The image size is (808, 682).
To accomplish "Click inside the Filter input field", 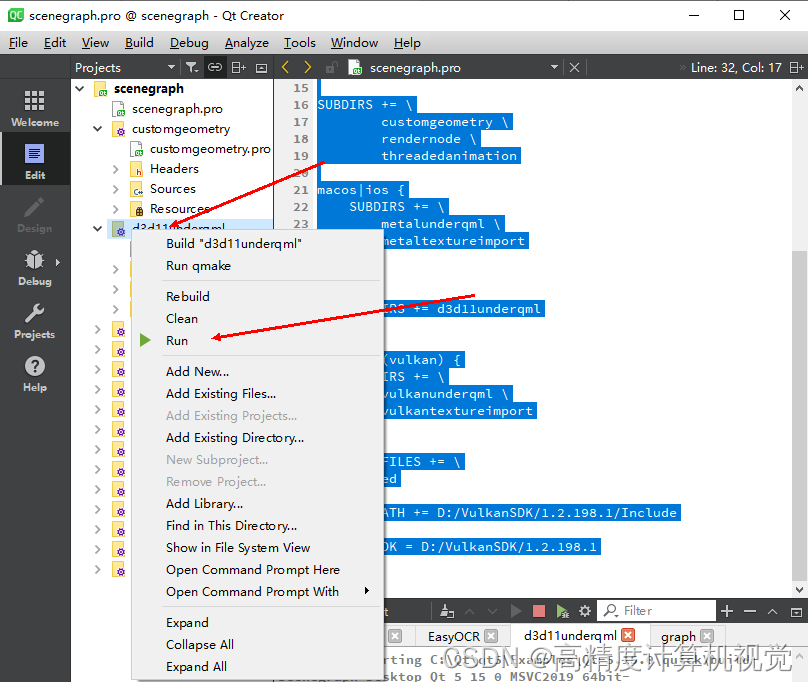I will (x=660, y=610).
